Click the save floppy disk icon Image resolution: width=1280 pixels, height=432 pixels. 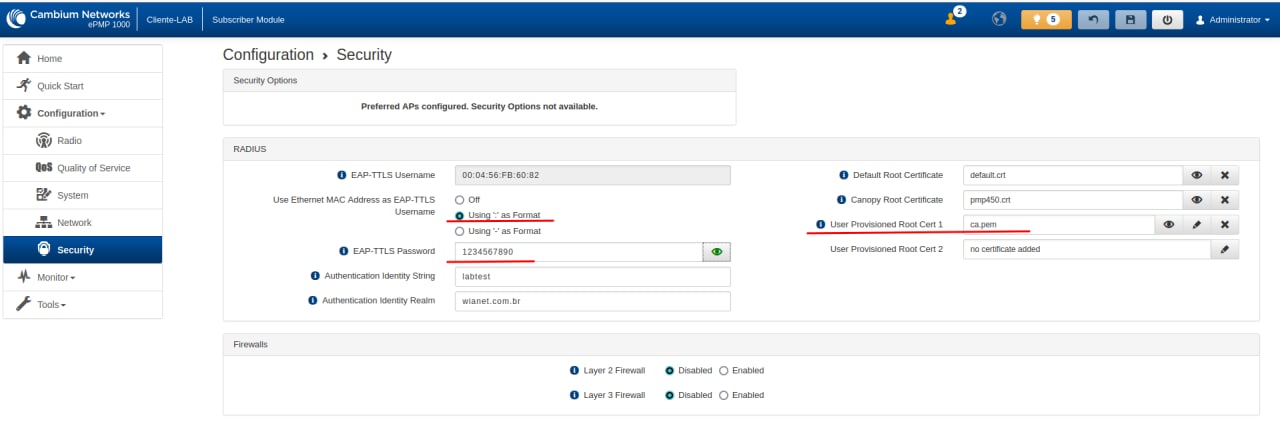tap(1130, 19)
